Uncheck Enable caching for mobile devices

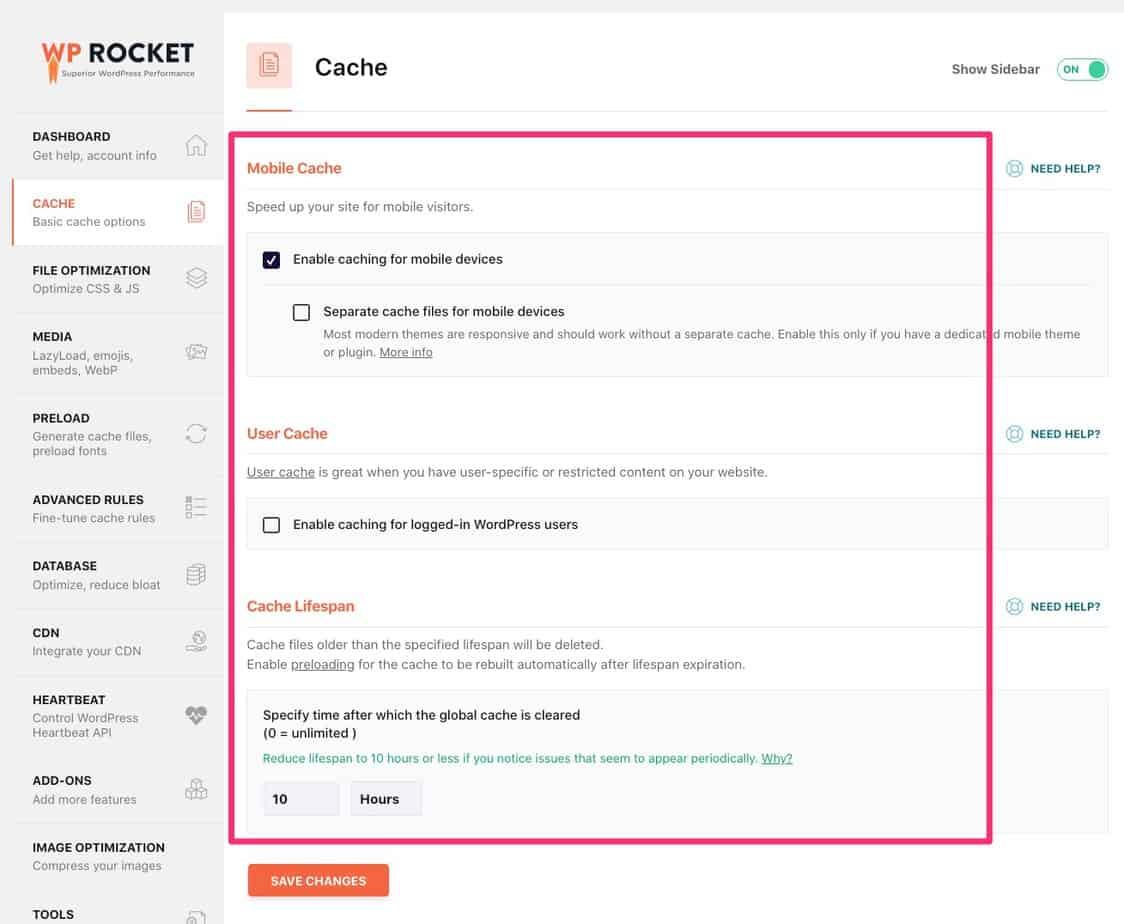coord(271,259)
